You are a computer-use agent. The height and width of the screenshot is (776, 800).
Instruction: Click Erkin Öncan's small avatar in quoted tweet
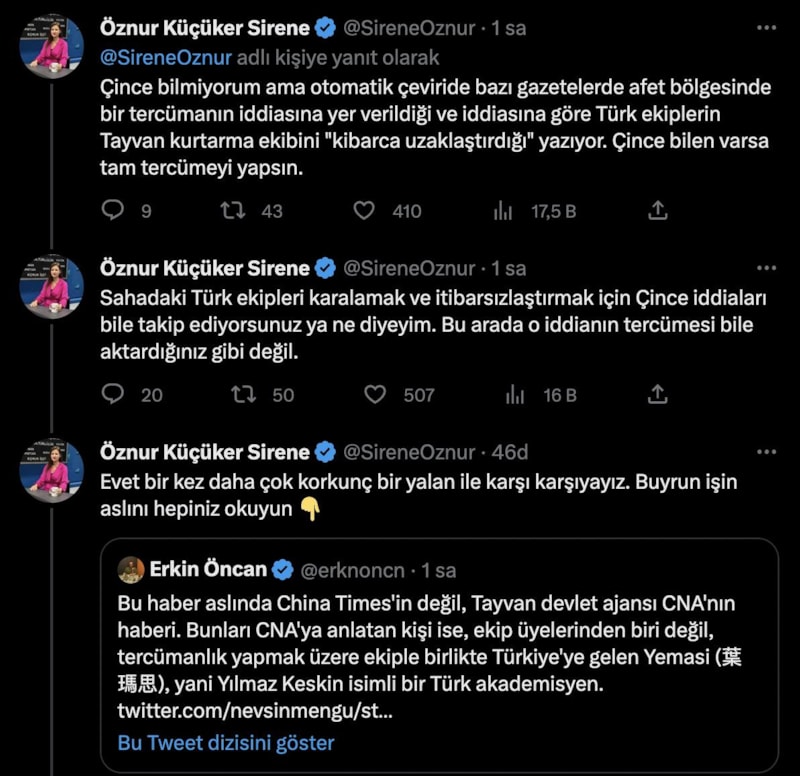131,570
